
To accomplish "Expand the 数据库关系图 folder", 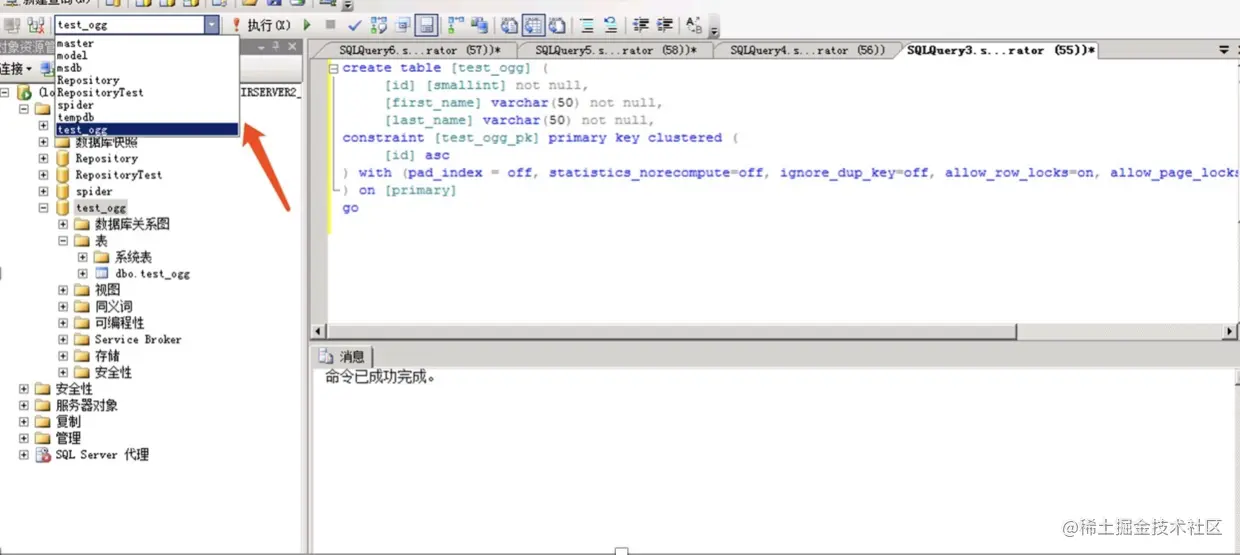I will [63, 224].
